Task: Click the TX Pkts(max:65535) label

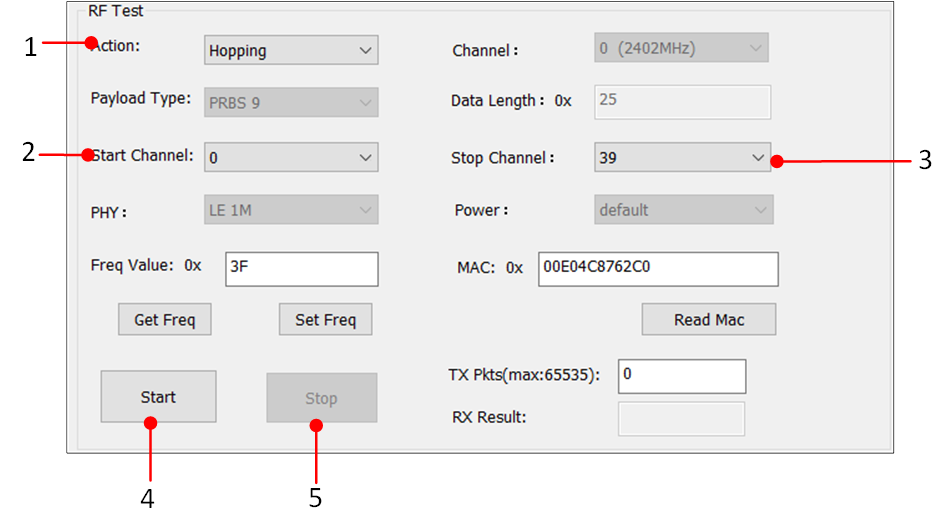Action: tap(524, 376)
